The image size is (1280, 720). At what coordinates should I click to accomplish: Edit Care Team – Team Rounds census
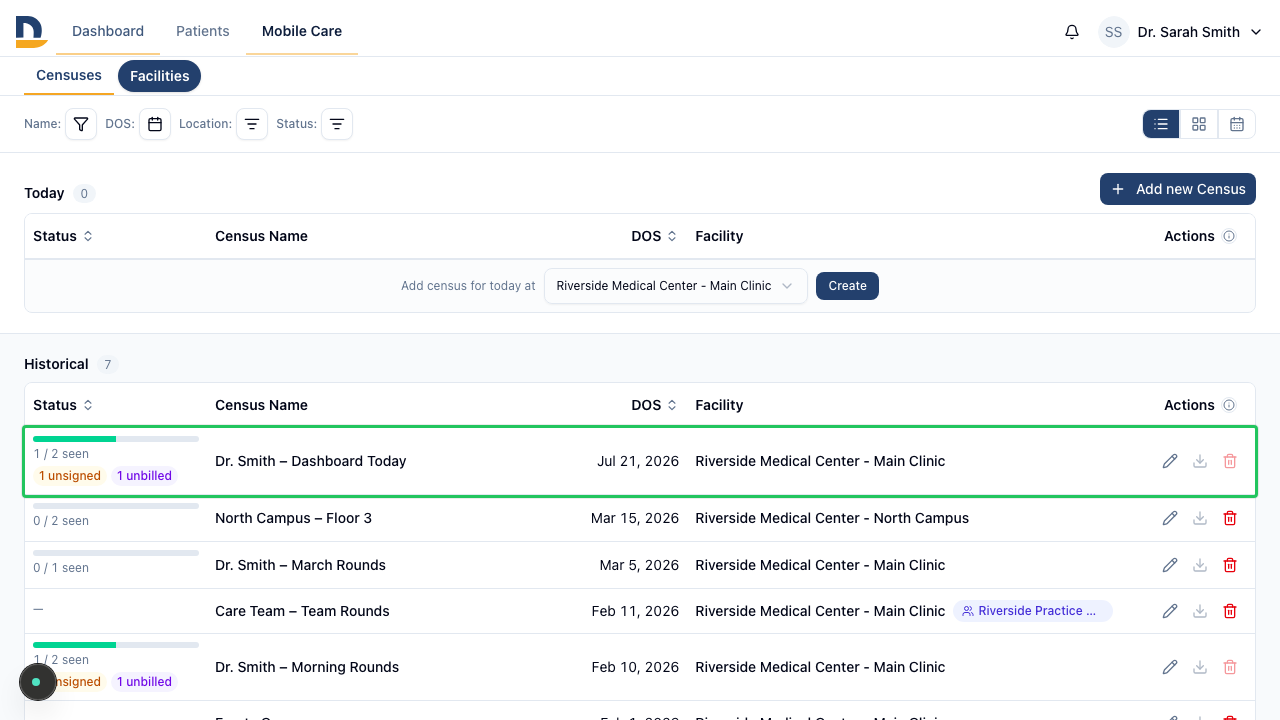[x=1170, y=611]
